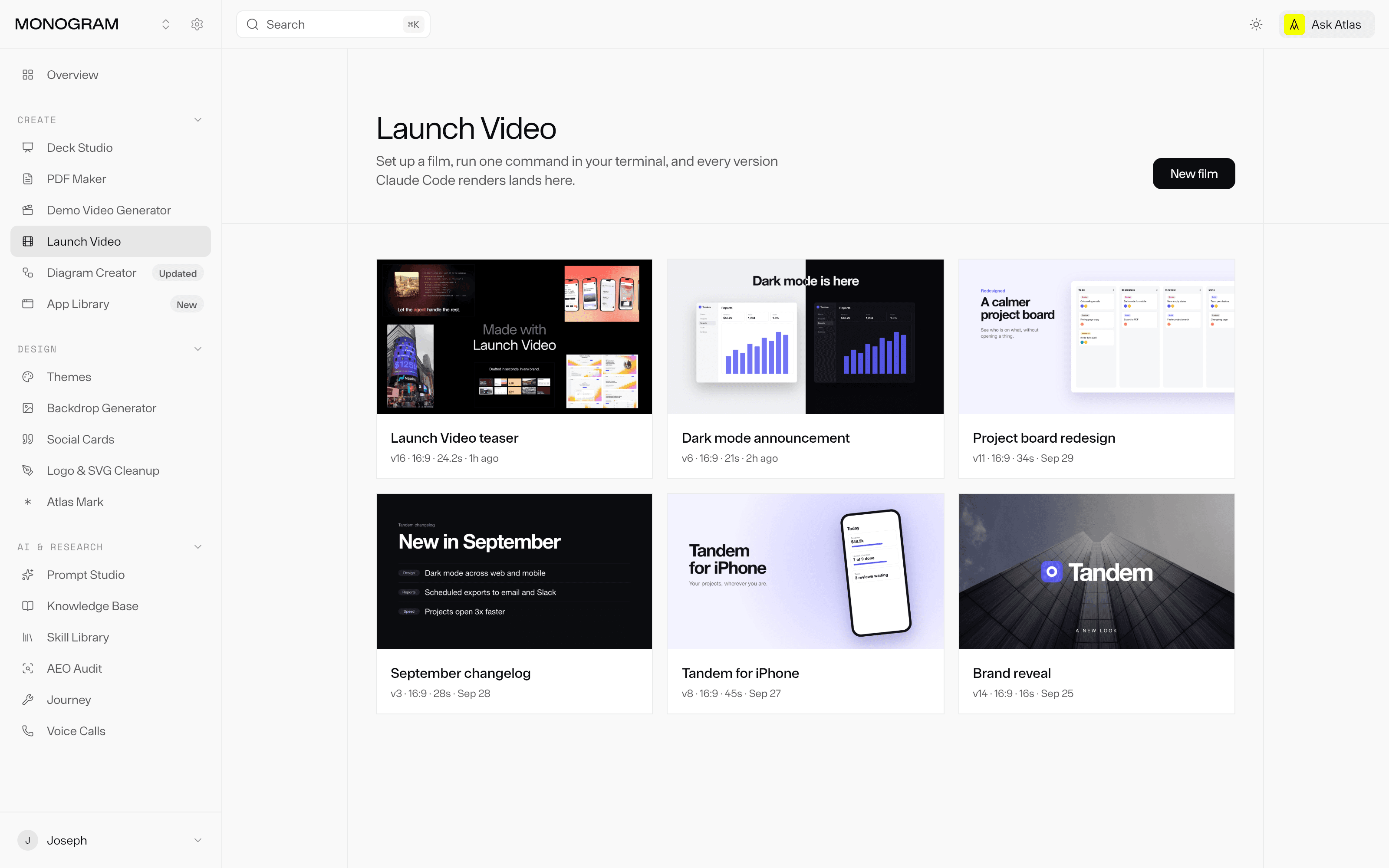Screen dimensions: 1389x868
Task: Click the Backdrop Generator image icon
Action: point(27,408)
